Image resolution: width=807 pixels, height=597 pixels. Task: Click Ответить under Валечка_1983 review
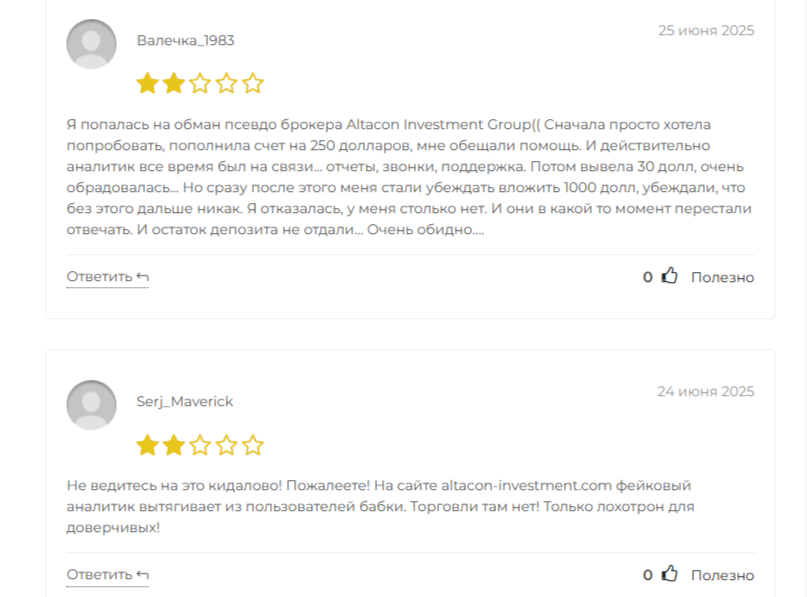tap(99, 277)
